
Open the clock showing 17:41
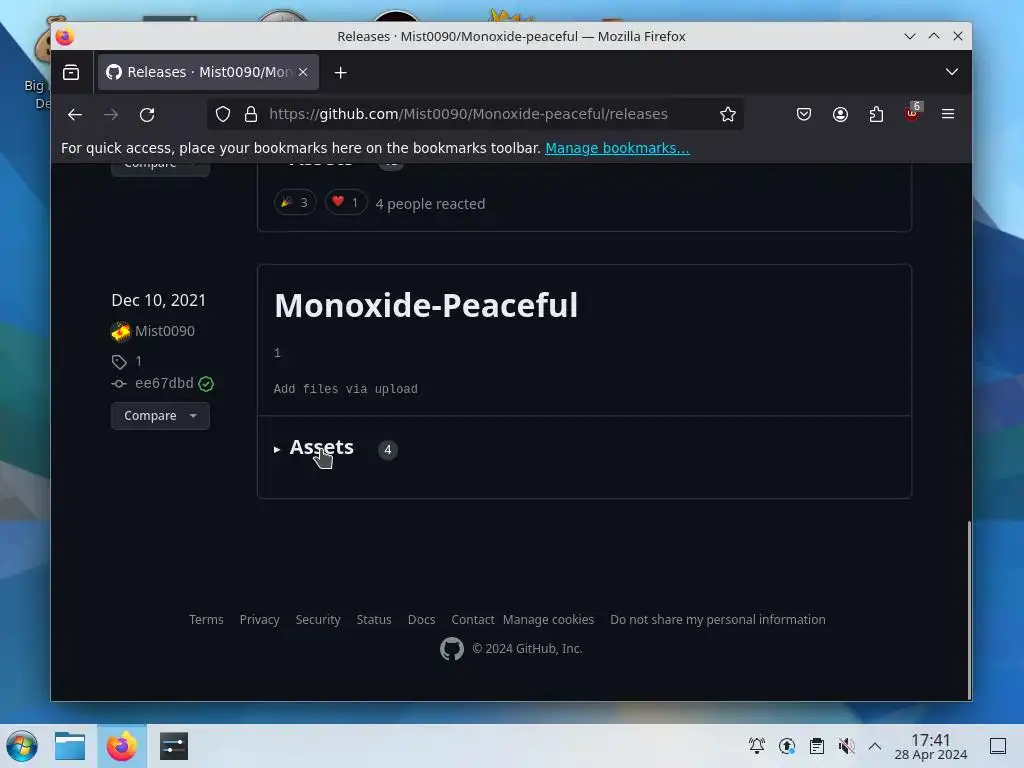click(931, 746)
